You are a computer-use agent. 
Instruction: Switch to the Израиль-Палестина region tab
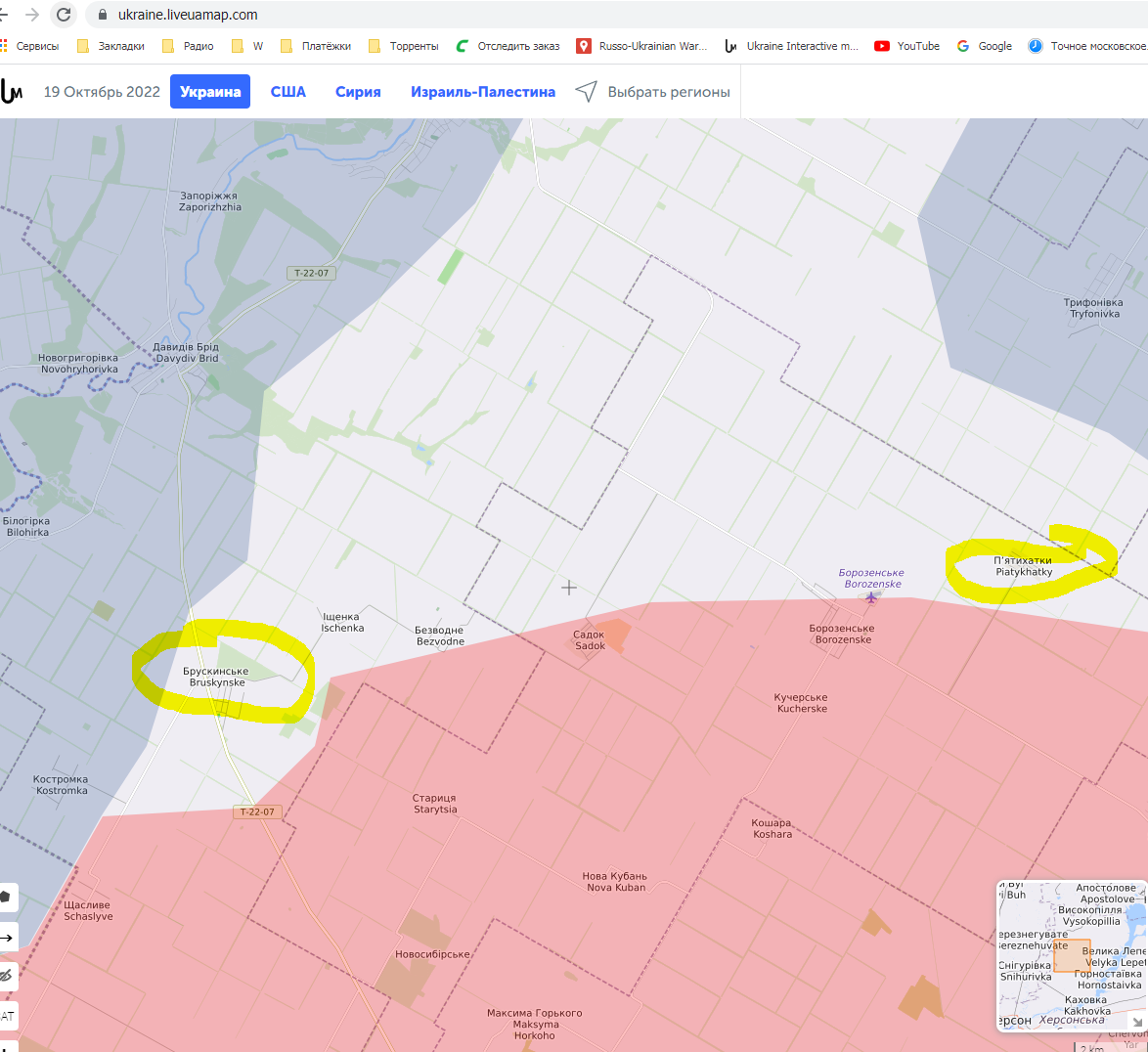point(482,92)
